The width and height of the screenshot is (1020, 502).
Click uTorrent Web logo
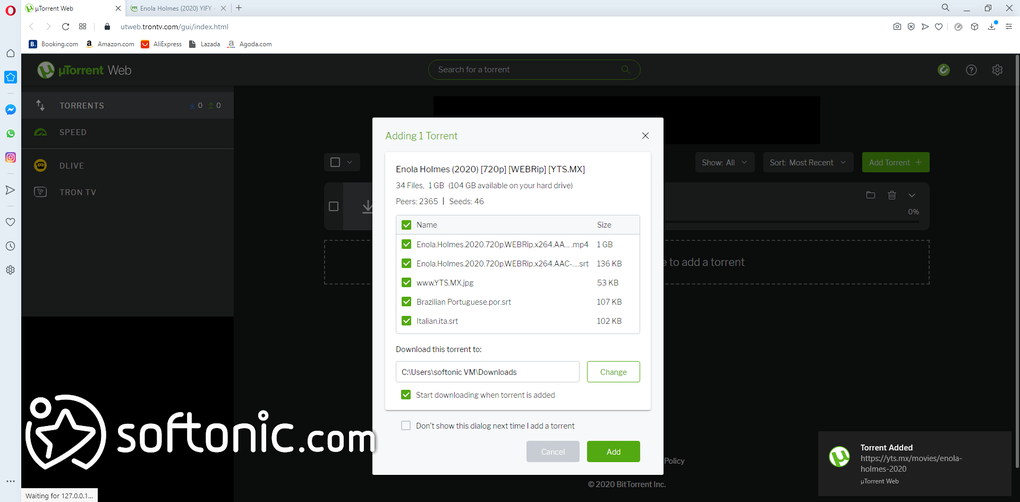84,70
